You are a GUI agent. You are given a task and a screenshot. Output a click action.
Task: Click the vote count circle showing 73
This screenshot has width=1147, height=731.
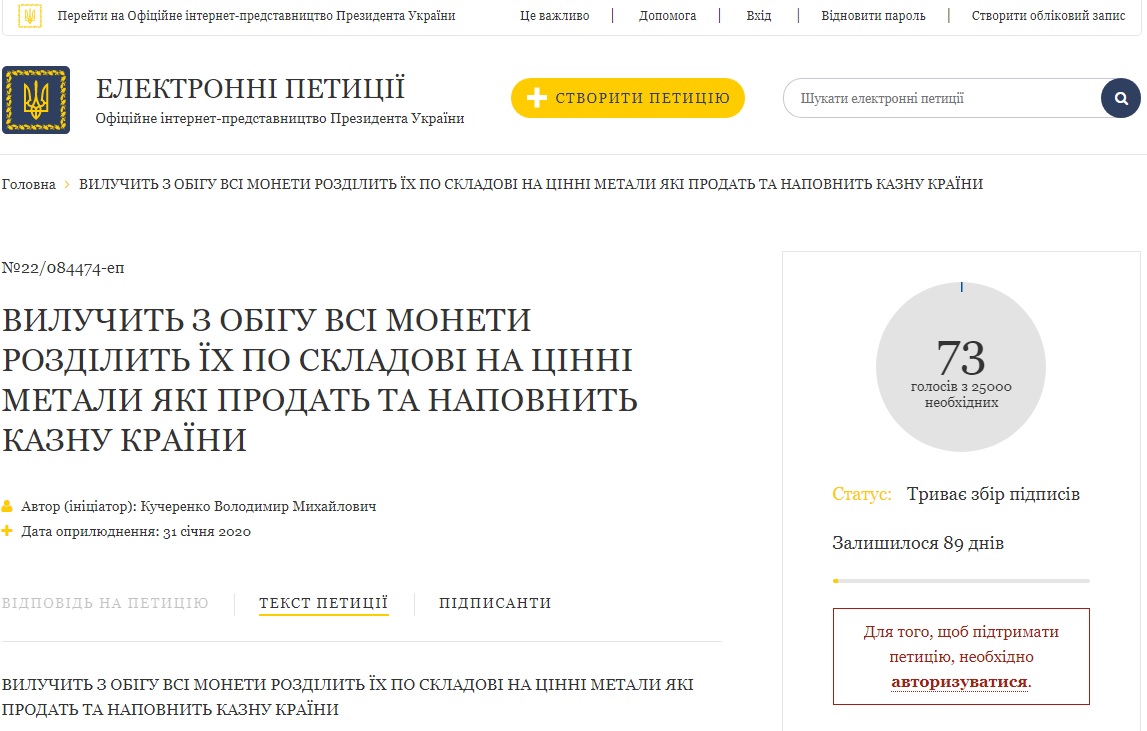point(961,367)
